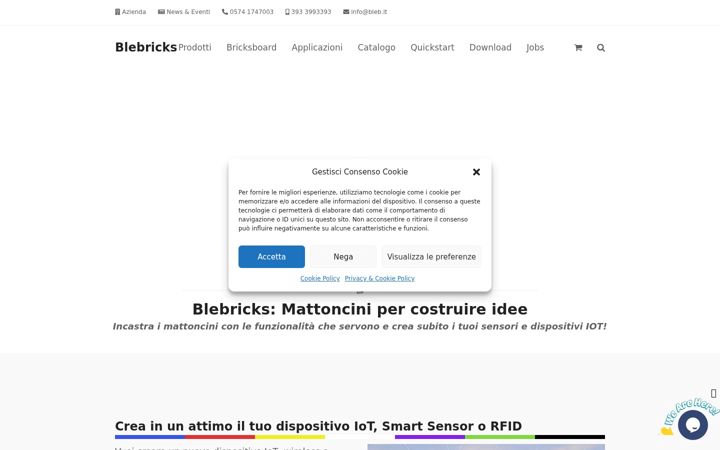Viewport: 720px width, 450px height.
Task: Click the 'Incastra i mattoncini' subtitle
Action: [x=360, y=326]
